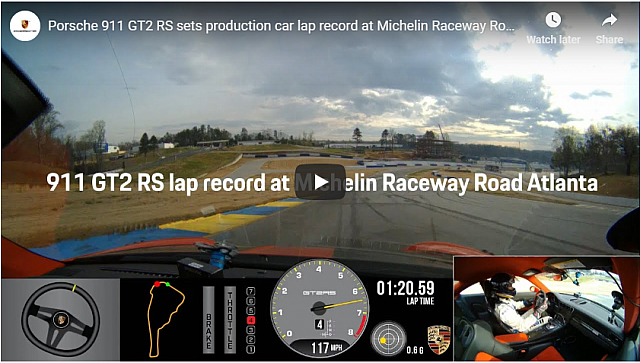Screen dimensions: 640x363
Task: Click the 0.6 G value text
Action: pyautogui.click(x=415, y=351)
